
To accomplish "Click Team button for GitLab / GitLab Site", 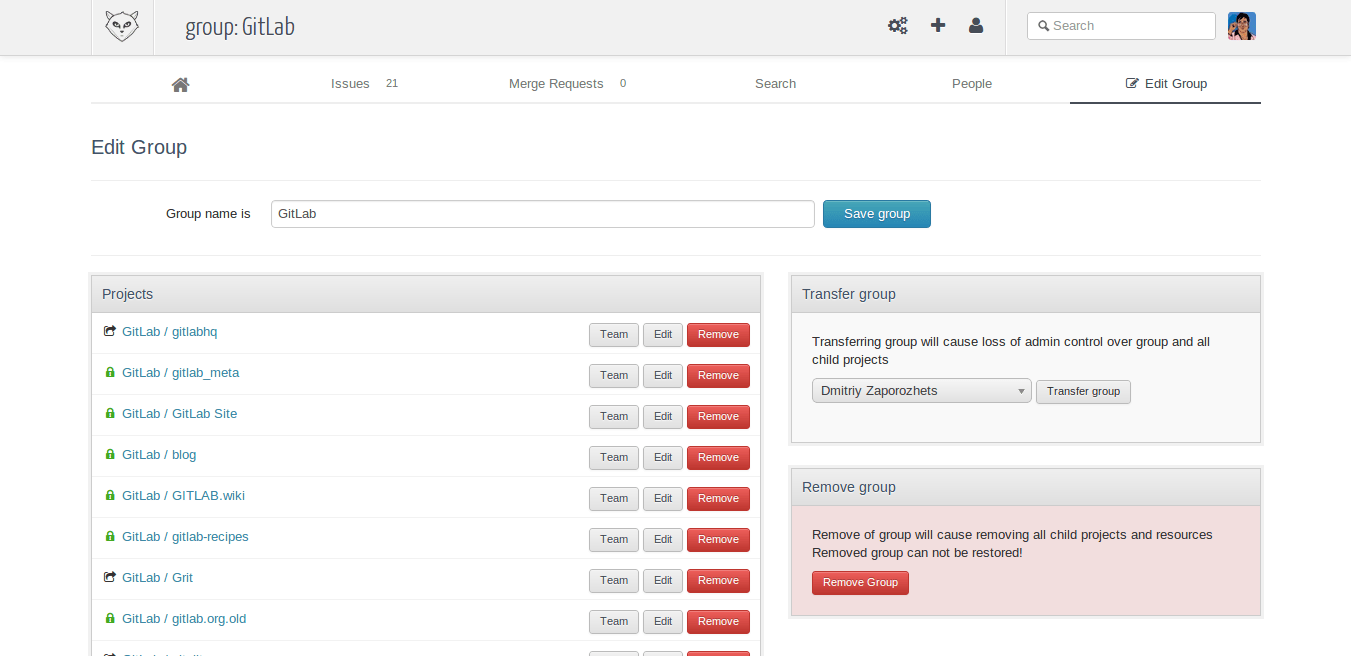I will pyautogui.click(x=613, y=416).
